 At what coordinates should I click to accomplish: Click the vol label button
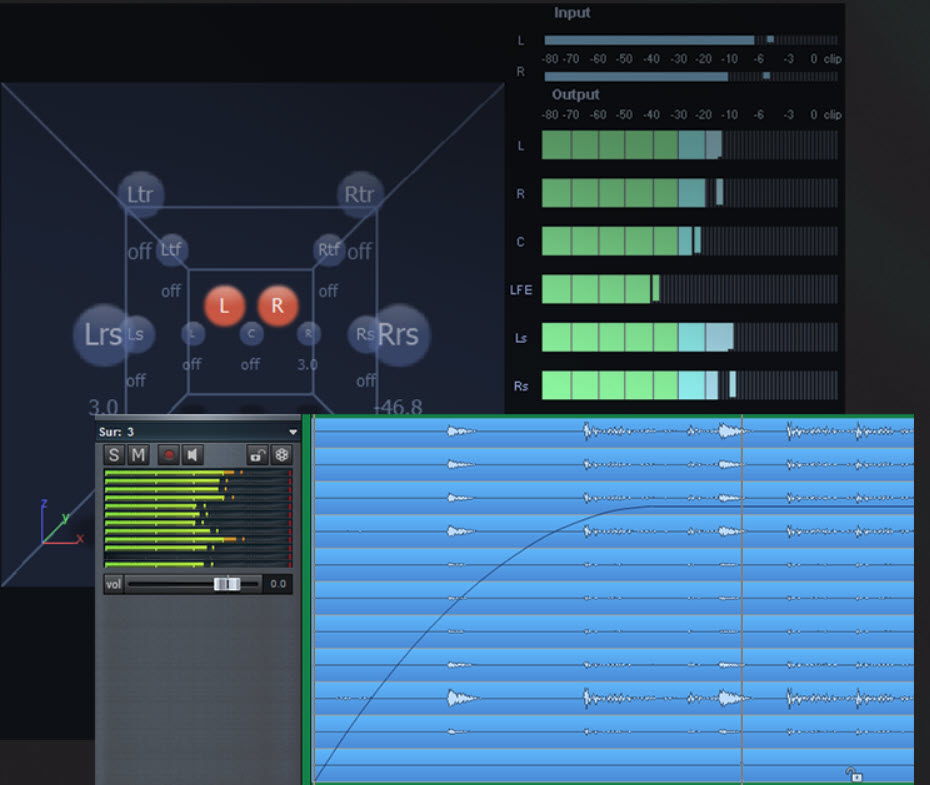114,583
